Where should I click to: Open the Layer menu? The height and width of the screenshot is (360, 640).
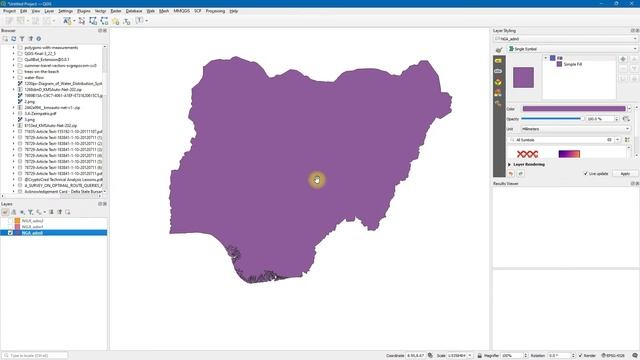pyautogui.click(x=49, y=11)
